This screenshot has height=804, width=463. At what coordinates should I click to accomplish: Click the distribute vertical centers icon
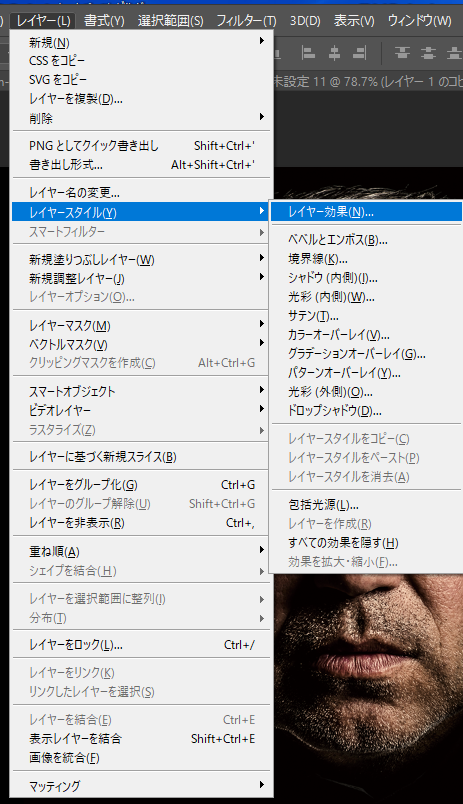428,53
